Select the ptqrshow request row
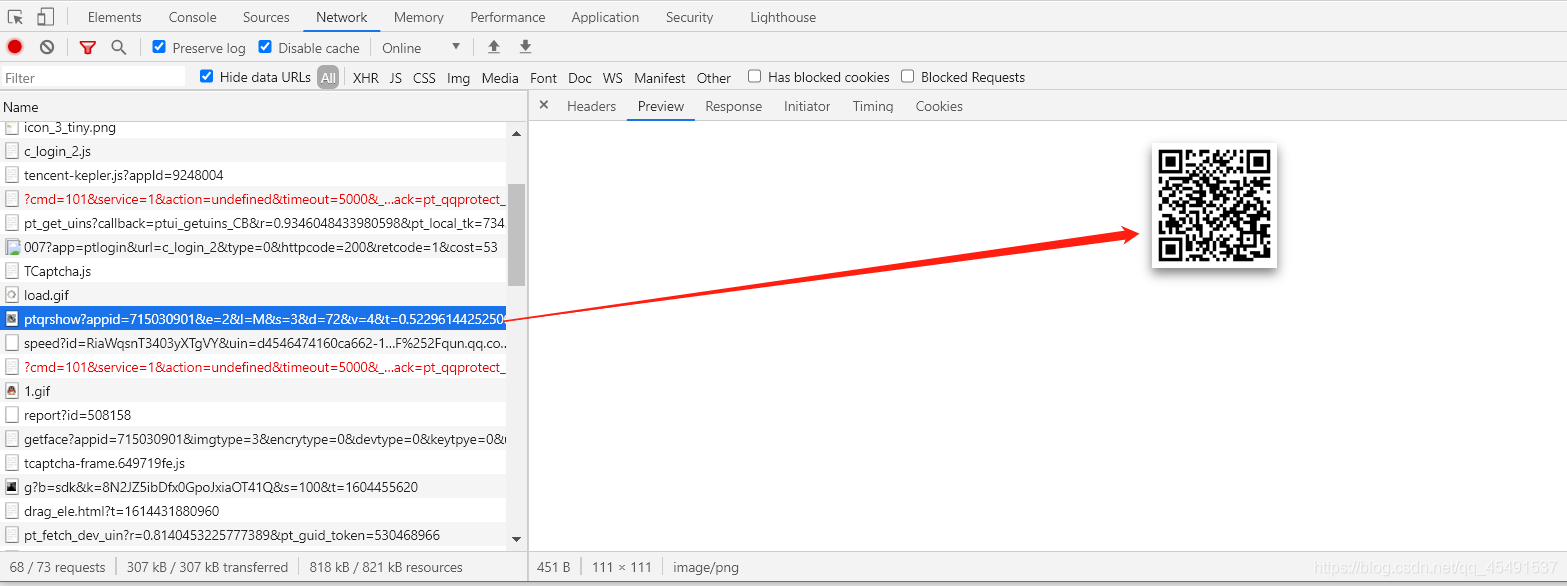Screen dimensions: 1567x586 253,319
